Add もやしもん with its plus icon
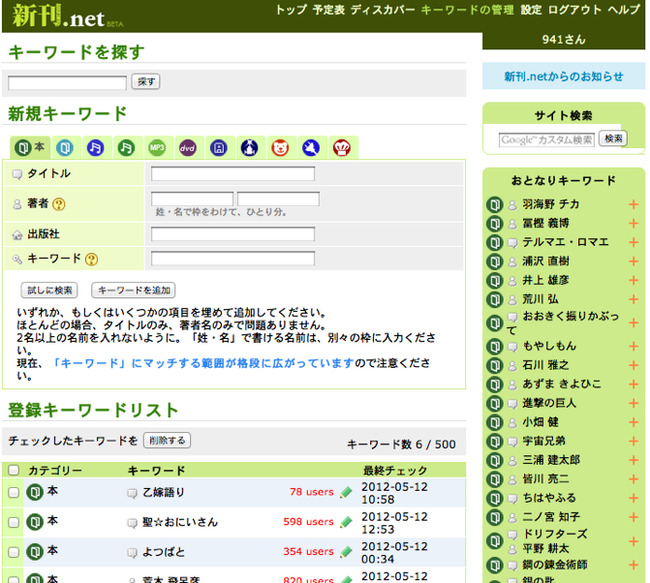 (633, 346)
